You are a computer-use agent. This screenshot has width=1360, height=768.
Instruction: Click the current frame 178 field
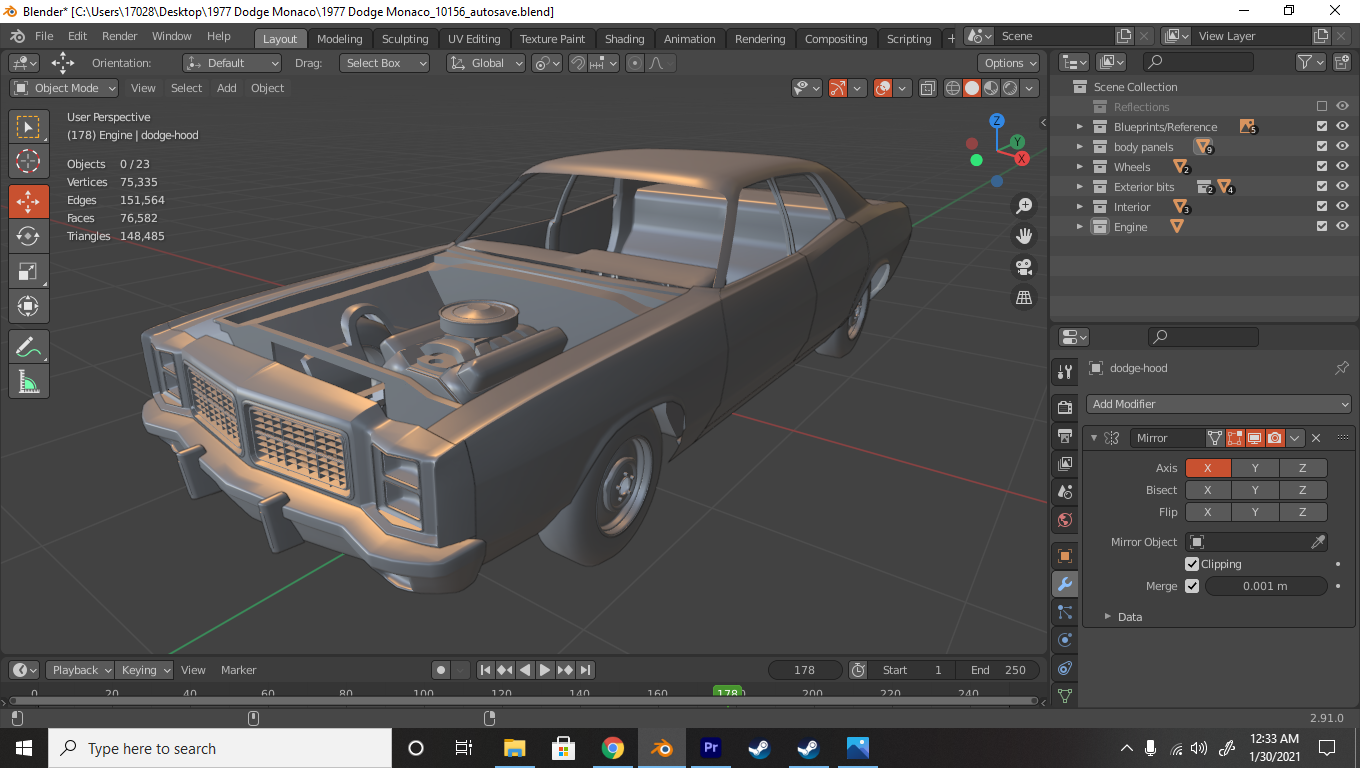805,670
